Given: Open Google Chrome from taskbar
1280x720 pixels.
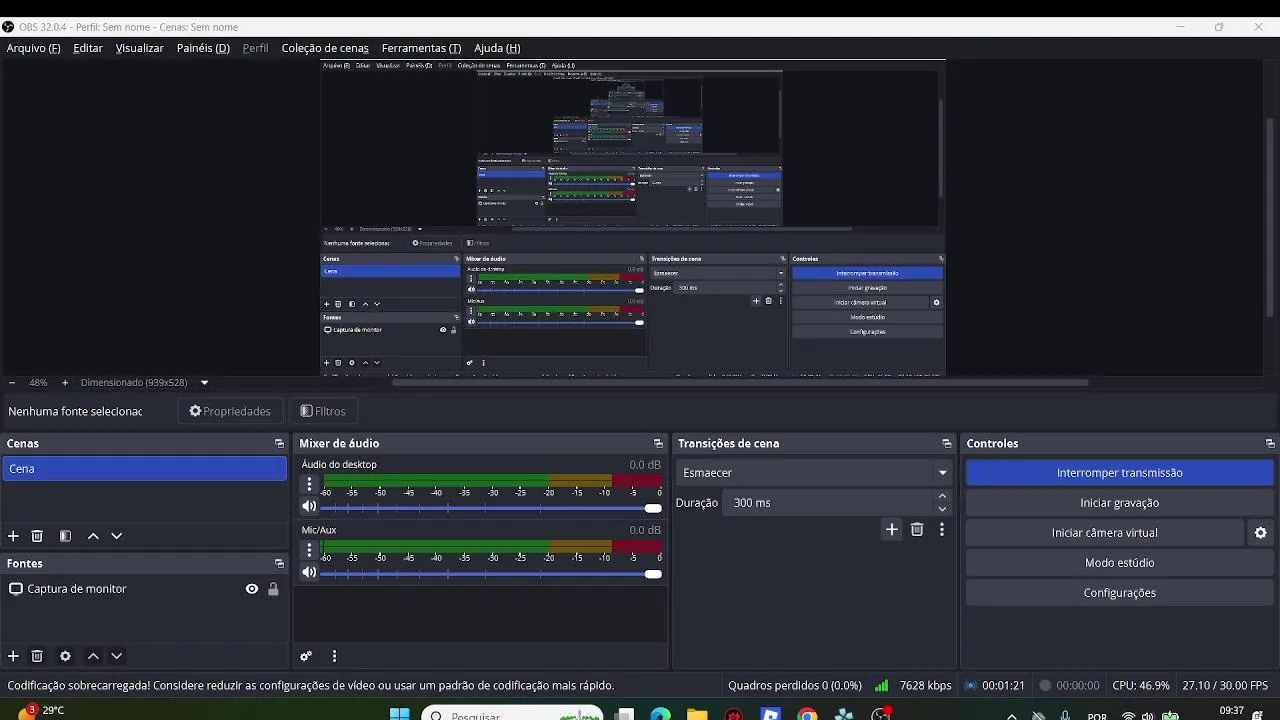Looking at the screenshot, I should 807,714.
